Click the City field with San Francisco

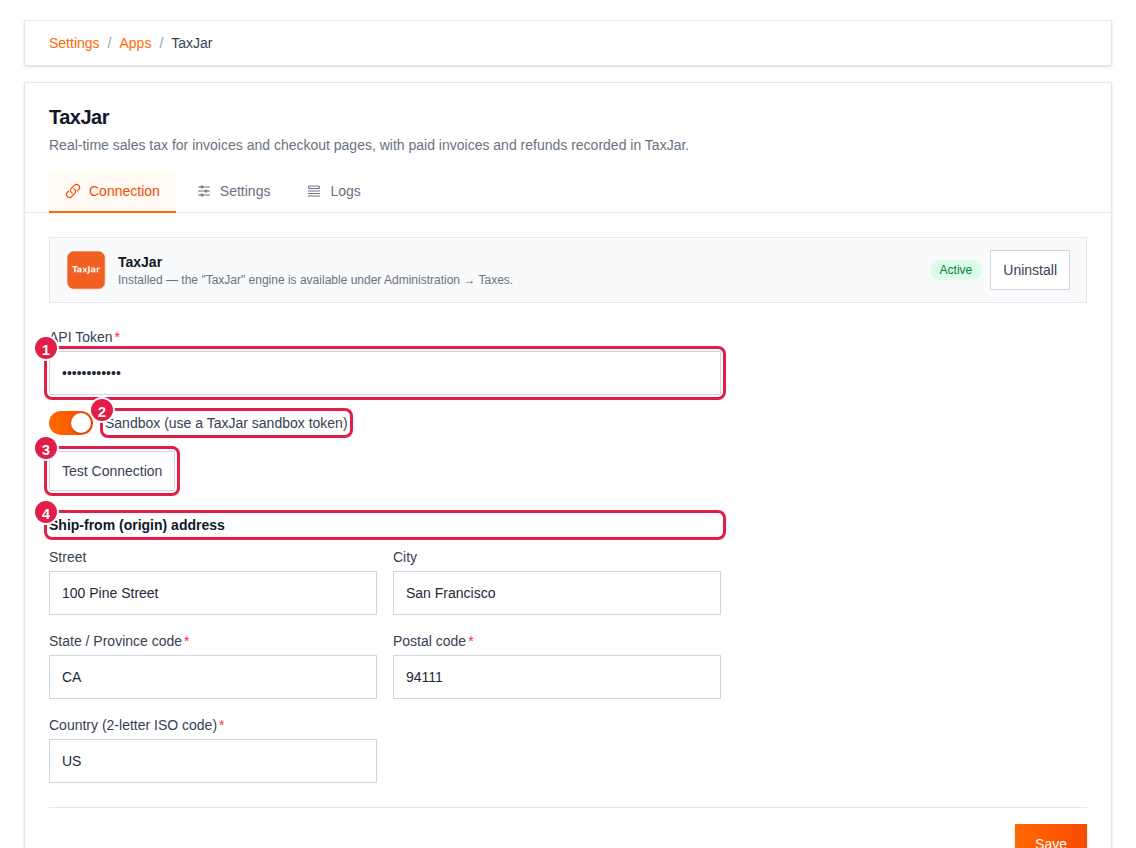556,593
